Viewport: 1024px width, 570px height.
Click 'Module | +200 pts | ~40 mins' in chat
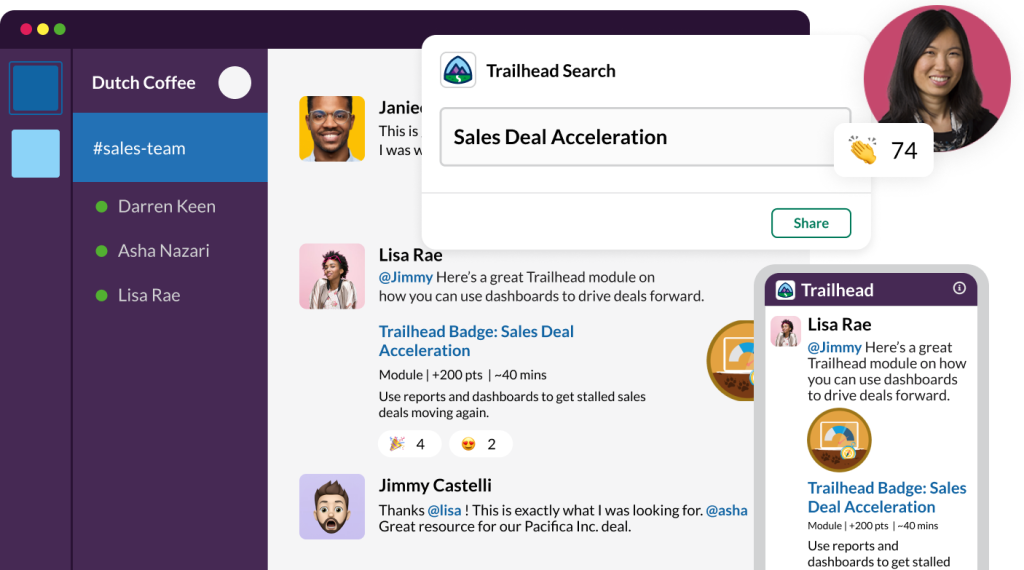[462, 375]
